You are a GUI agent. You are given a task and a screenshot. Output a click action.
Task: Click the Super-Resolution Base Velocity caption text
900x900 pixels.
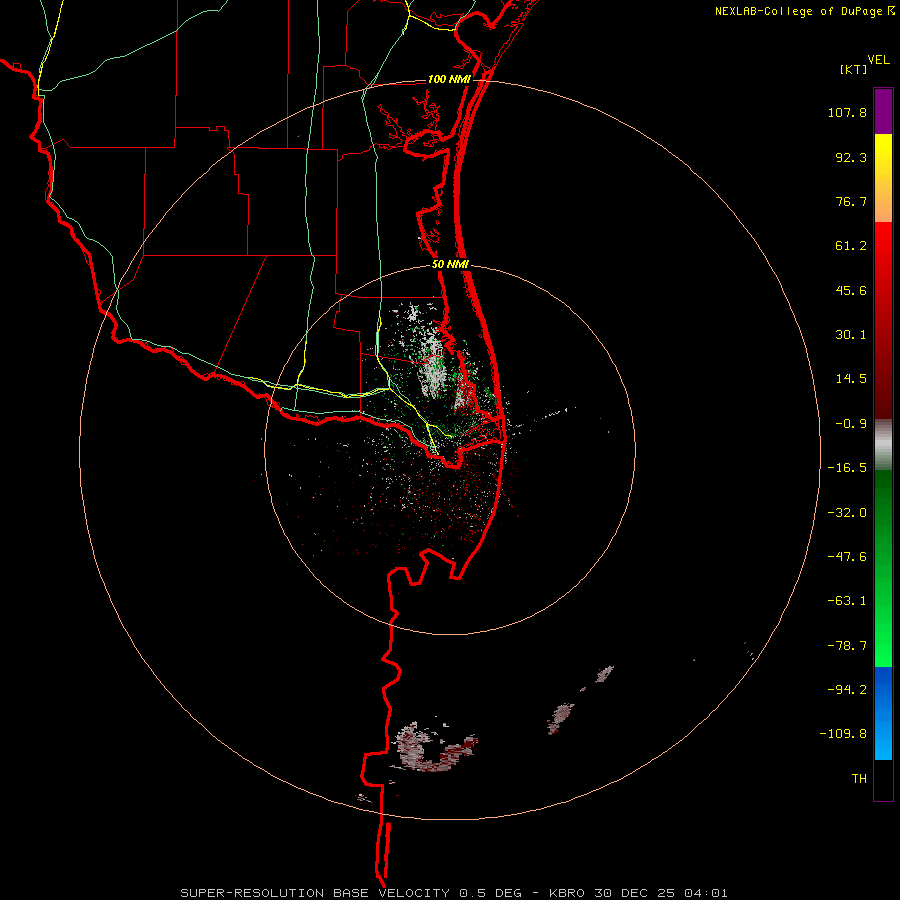coord(453,893)
